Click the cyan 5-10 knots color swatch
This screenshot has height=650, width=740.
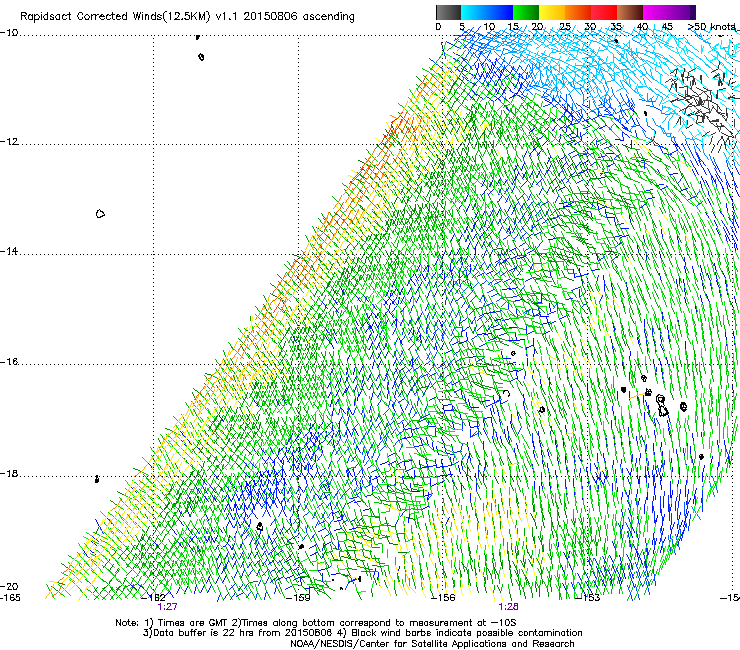tap(473, 12)
